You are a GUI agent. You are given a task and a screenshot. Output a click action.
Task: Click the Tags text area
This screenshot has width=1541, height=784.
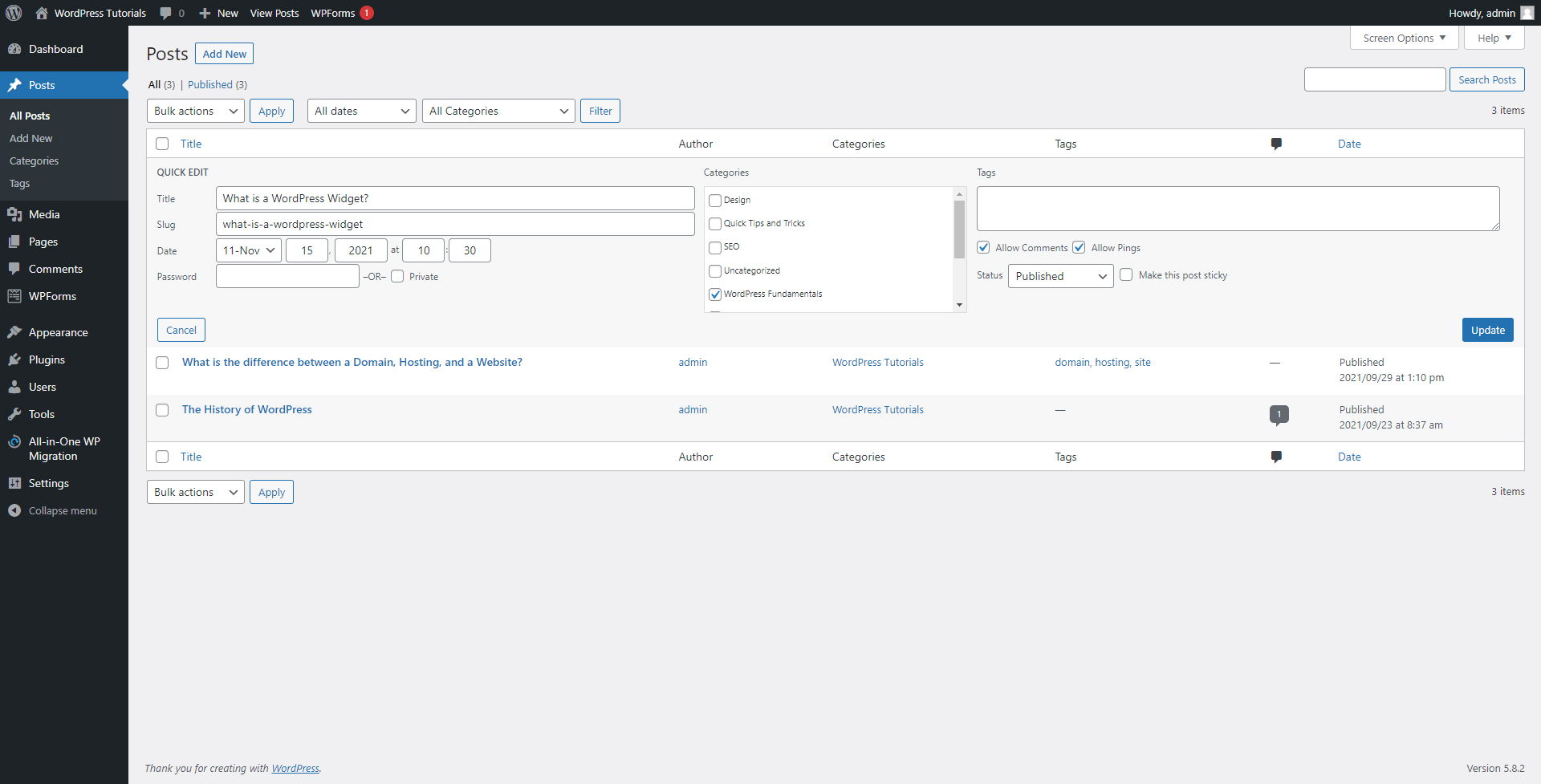tap(1238, 209)
